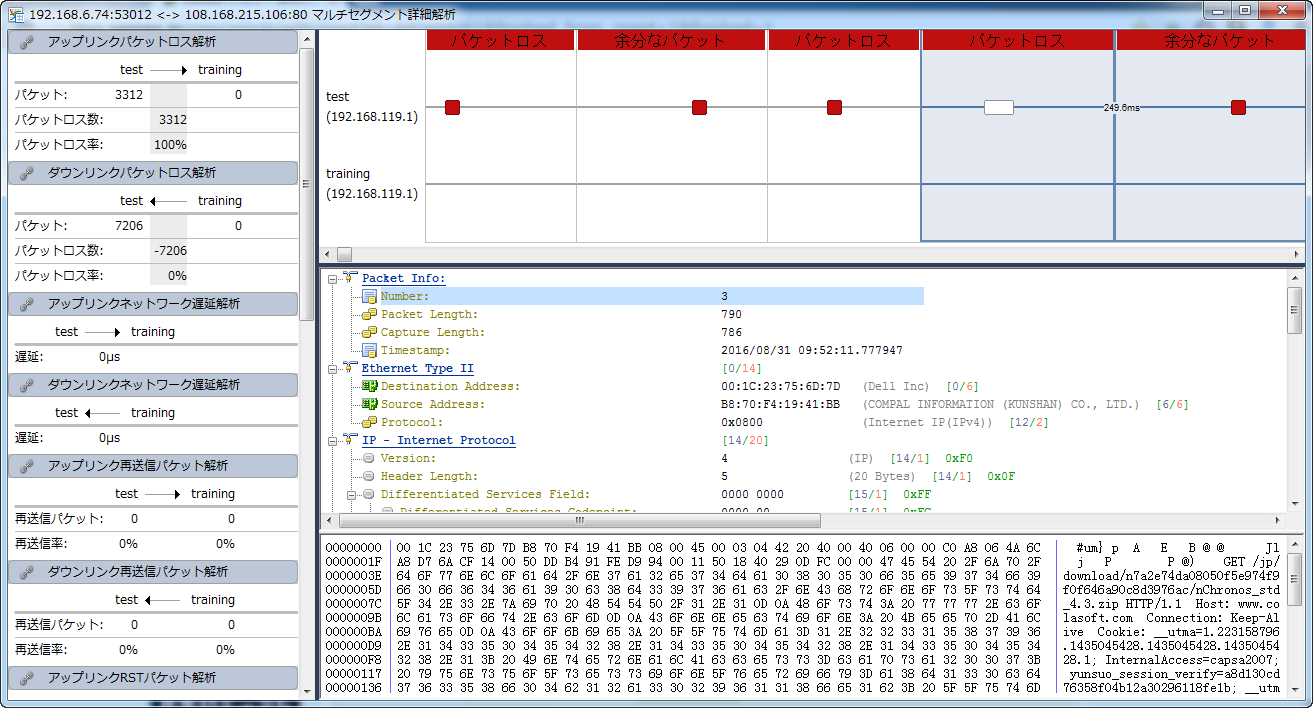Click the wrench icon beside ダウンリンク再送信パケット解析
Screen dimensions: 1313x708
pyautogui.click(x=28, y=572)
